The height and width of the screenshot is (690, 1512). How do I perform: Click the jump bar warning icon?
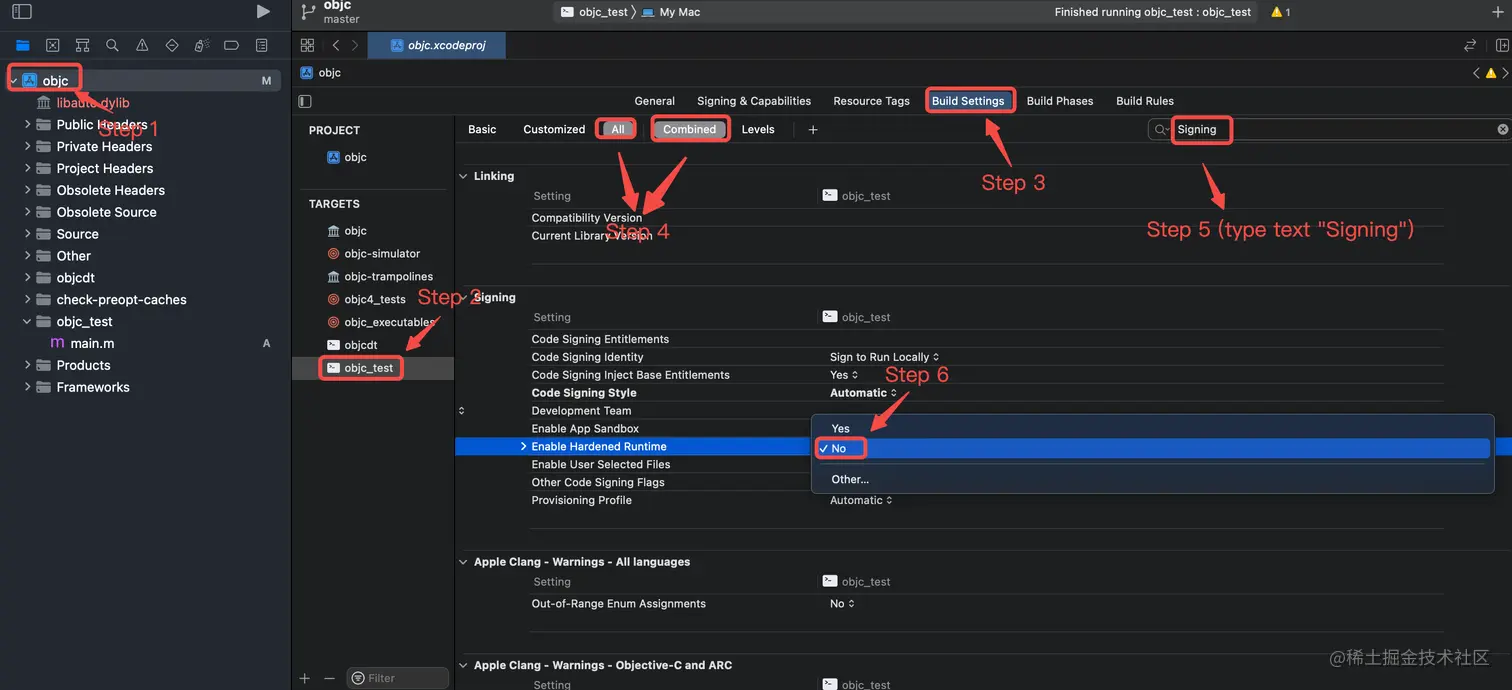pyautogui.click(x=1490, y=73)
